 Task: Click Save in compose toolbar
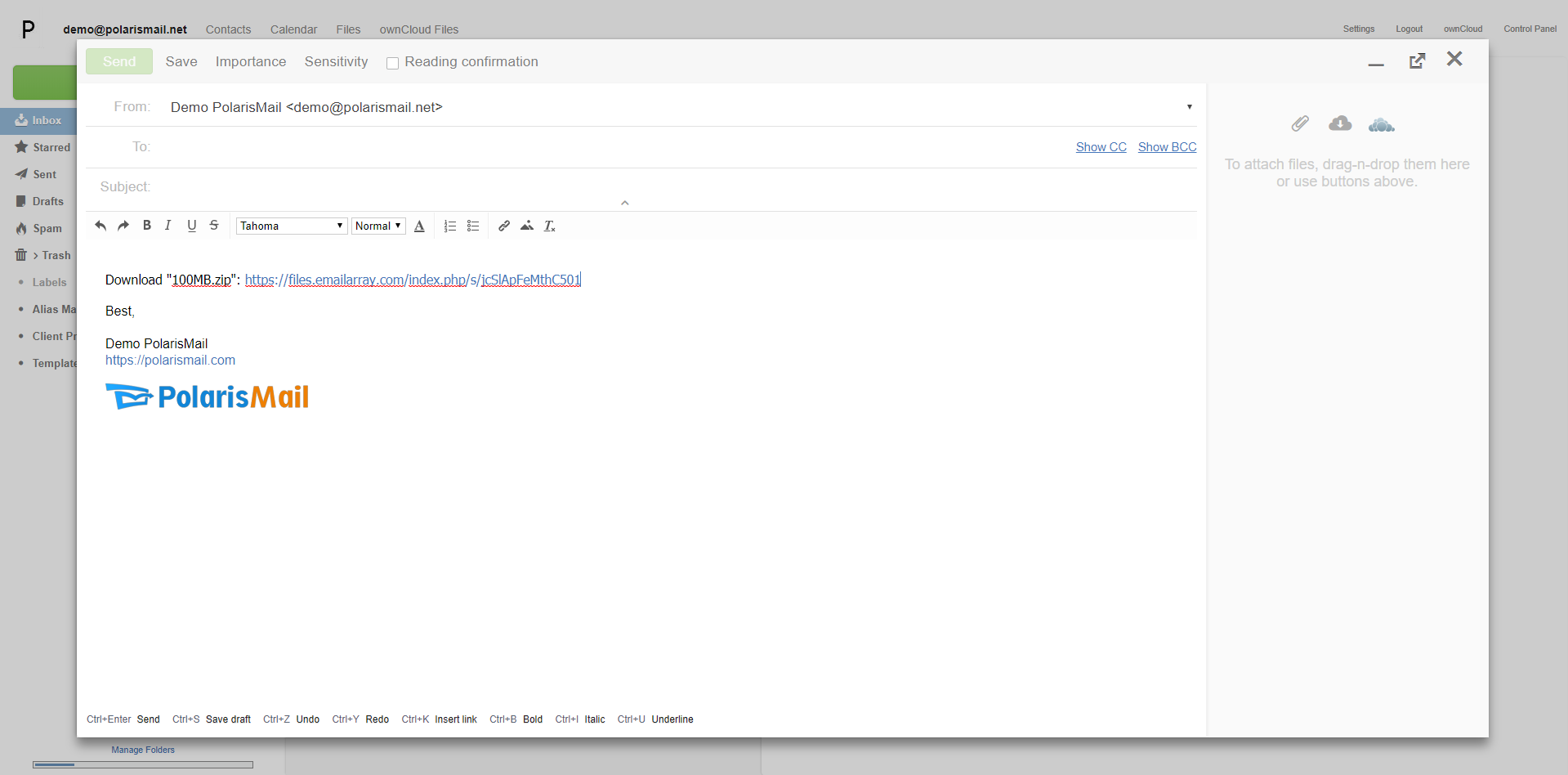(x=181, y=61)
